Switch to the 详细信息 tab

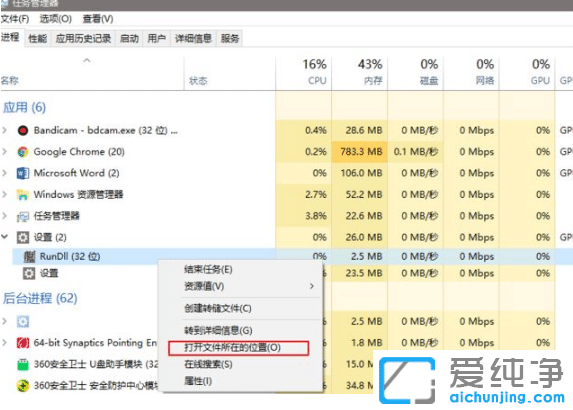(x=193, y=38)
